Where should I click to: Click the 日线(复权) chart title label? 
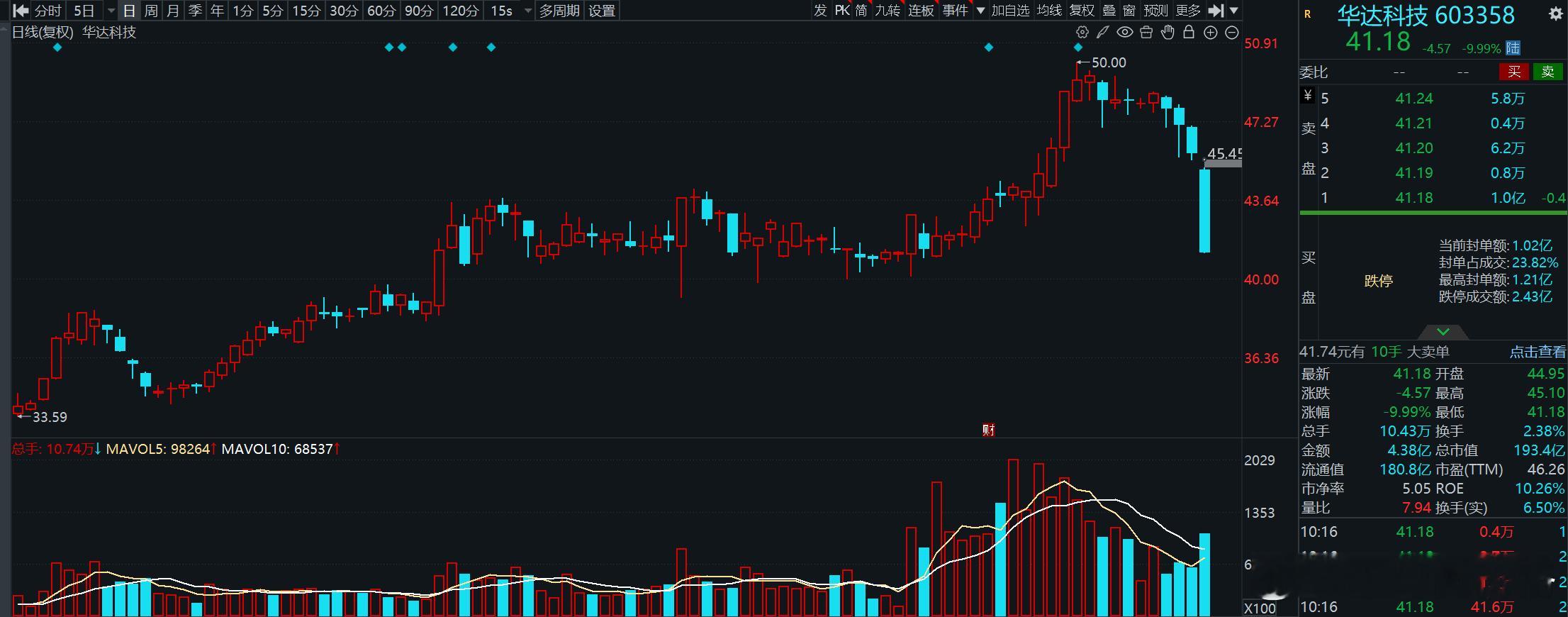coord(43,32)
